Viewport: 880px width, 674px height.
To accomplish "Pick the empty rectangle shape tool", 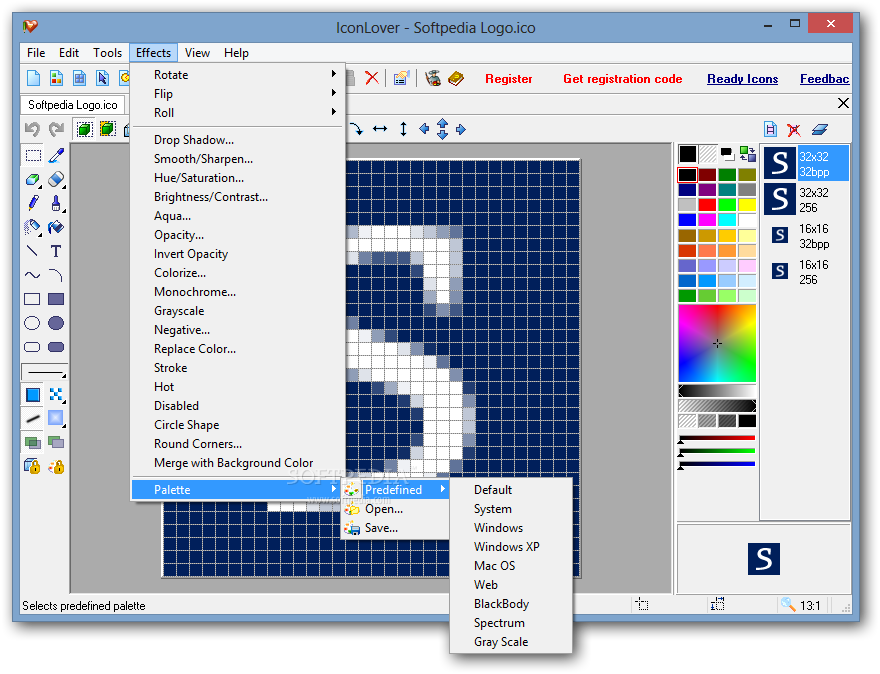I will (33, 299).
